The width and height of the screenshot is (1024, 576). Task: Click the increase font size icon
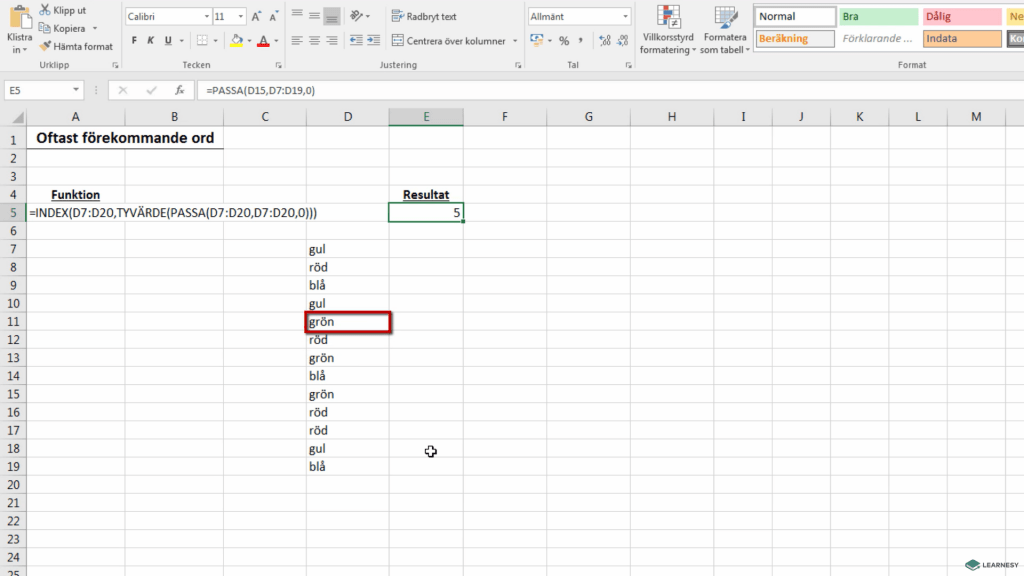point(257,17)
